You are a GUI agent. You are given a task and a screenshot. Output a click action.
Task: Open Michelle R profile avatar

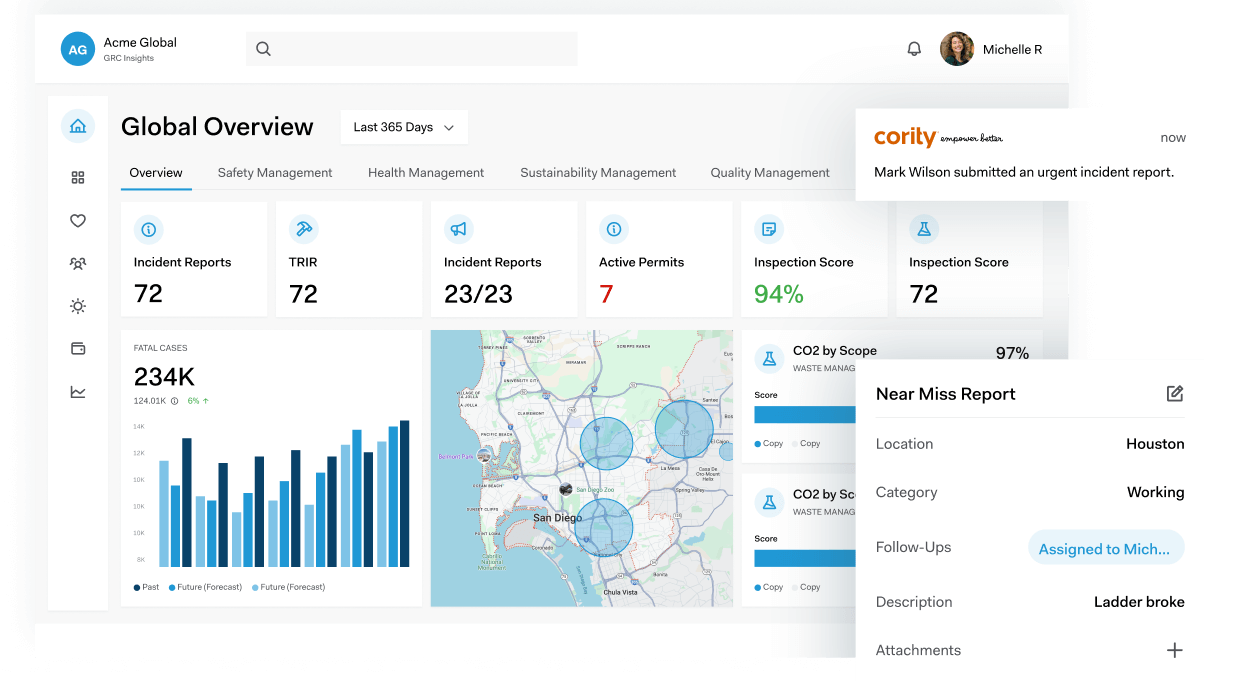point(957,49)
